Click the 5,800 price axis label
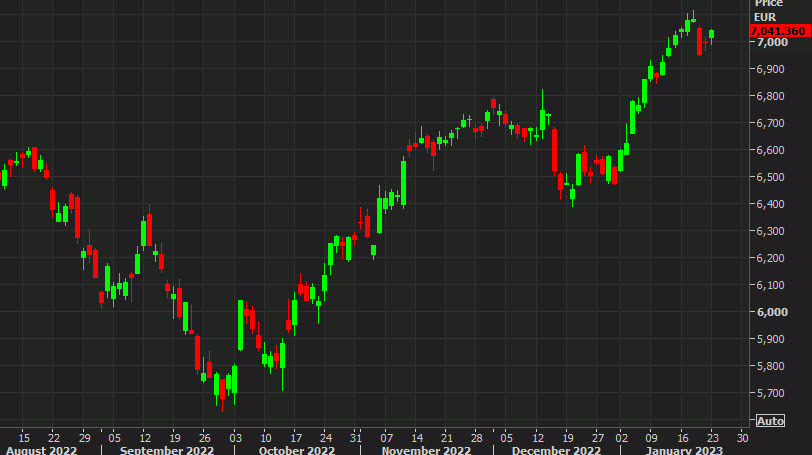 pyautogui.click(x=772, y=366)
